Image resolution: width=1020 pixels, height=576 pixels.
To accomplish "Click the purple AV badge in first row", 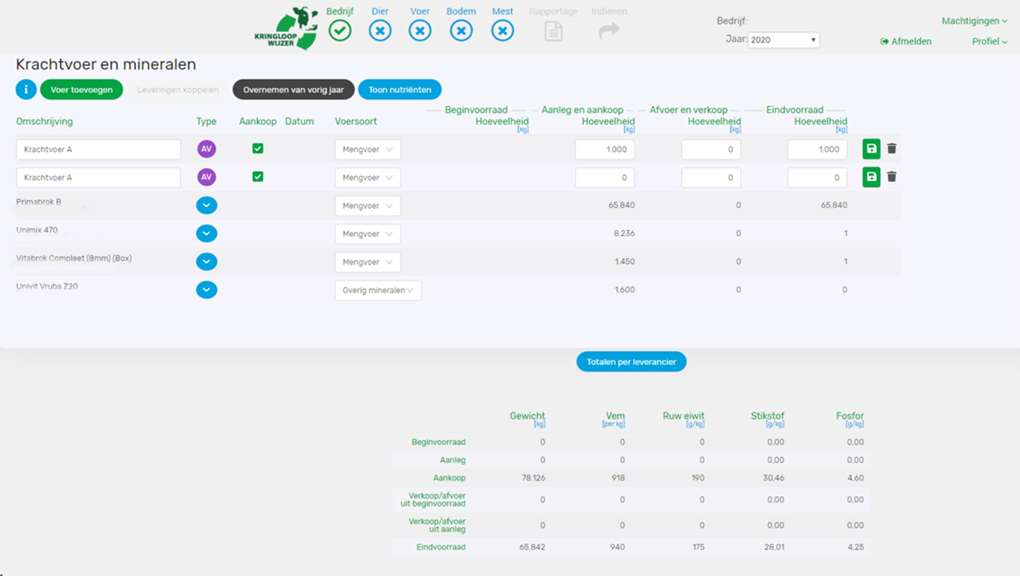I will click(207, 149).
